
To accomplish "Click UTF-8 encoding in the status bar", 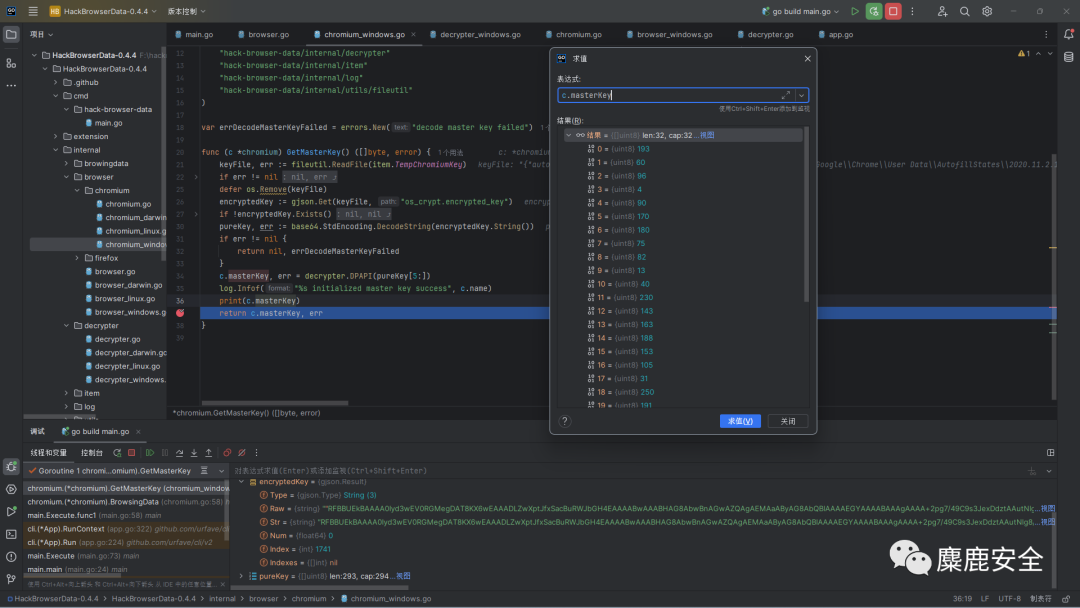I will (1009, 598).
